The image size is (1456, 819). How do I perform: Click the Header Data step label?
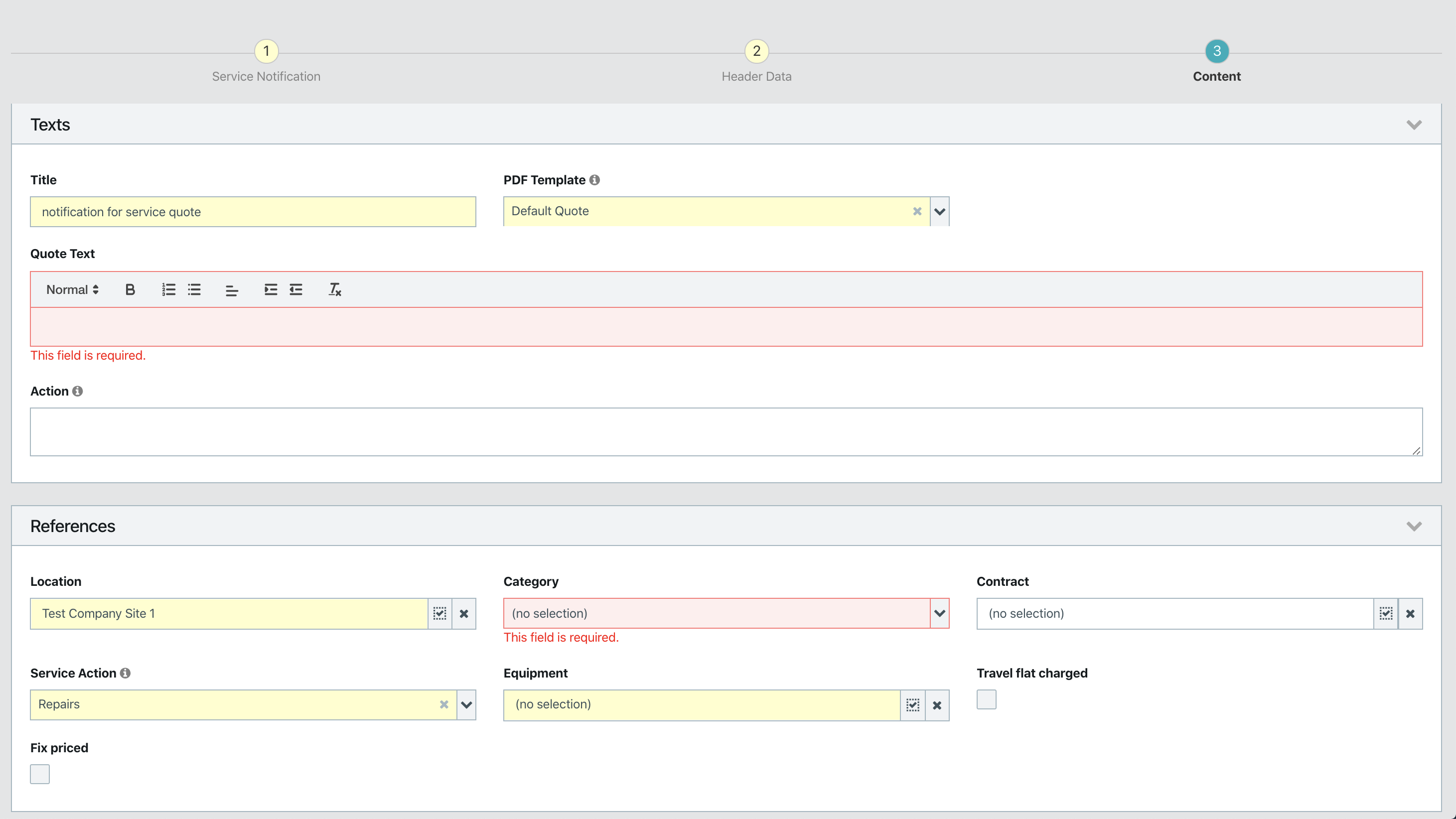pyautogui.click(x=757, y=76)
